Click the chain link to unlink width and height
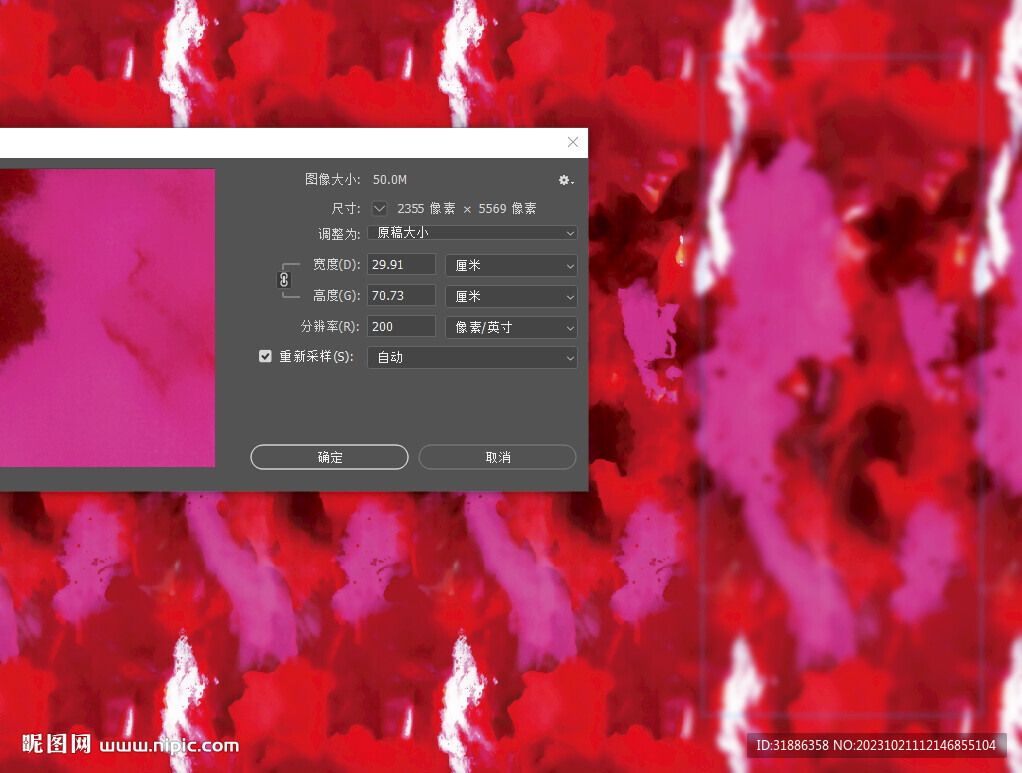This screenshot has height=773, width=1022. (x=286, y=280)
